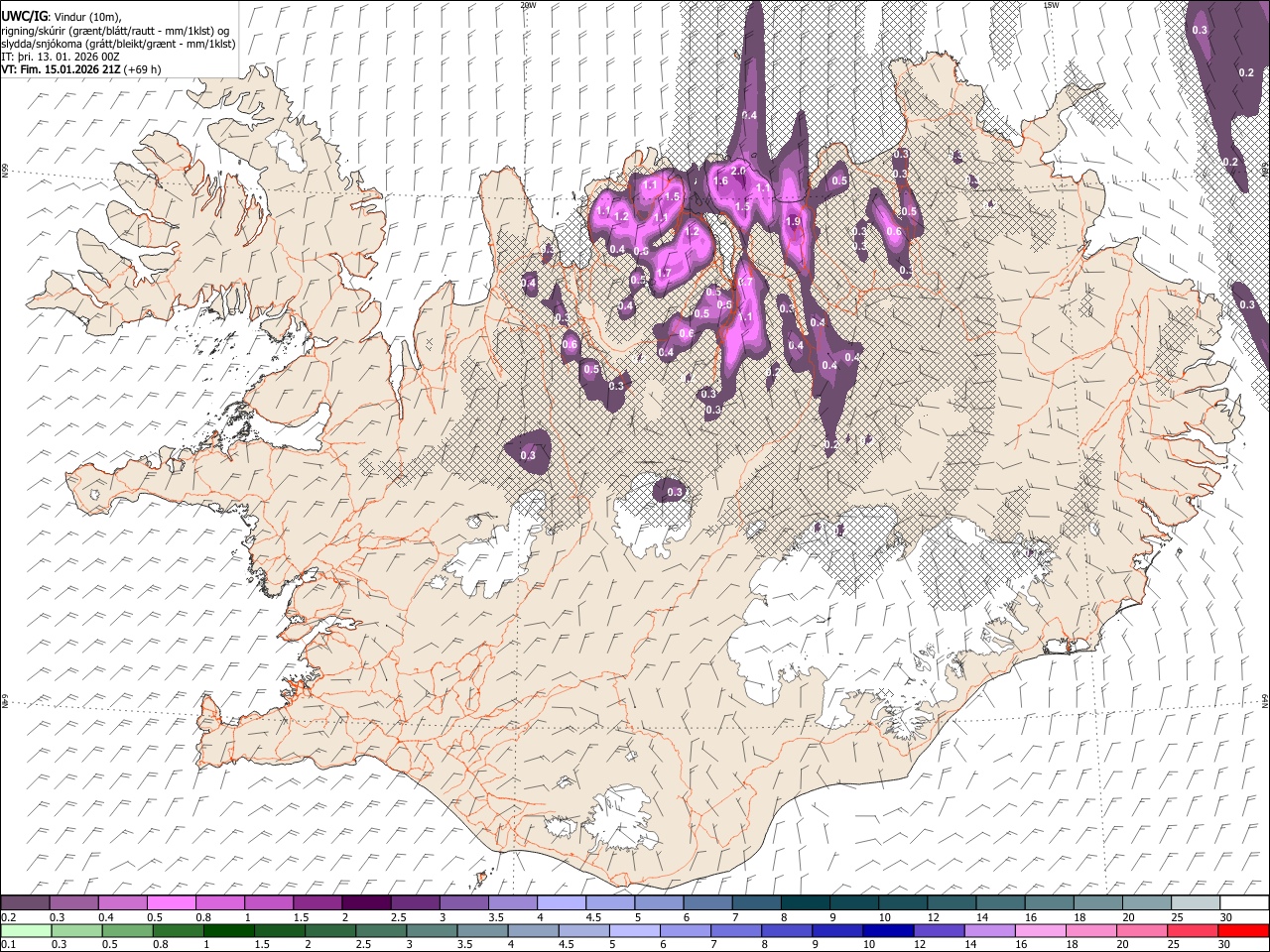This screenshot has width=1270, height=952.
Task: Select the upper-scale pink swatch between 0.5 and 0.8
Action: pyautogui.click(x=171, y=902)
